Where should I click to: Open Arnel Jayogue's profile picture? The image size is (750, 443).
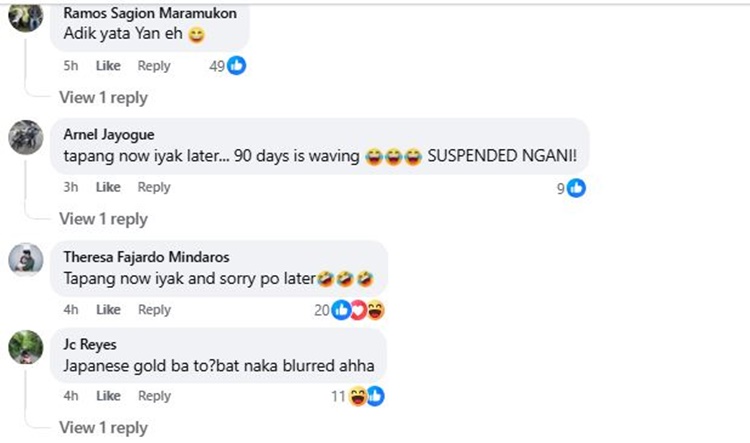(25, 137)
